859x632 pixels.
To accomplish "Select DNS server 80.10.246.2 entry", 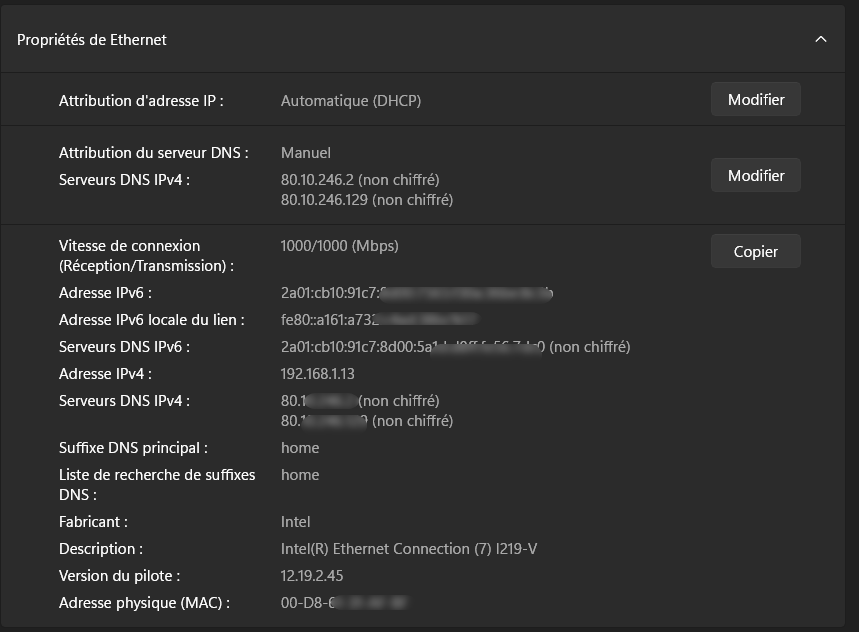I will pyautogui.click(x=360, y=180).
